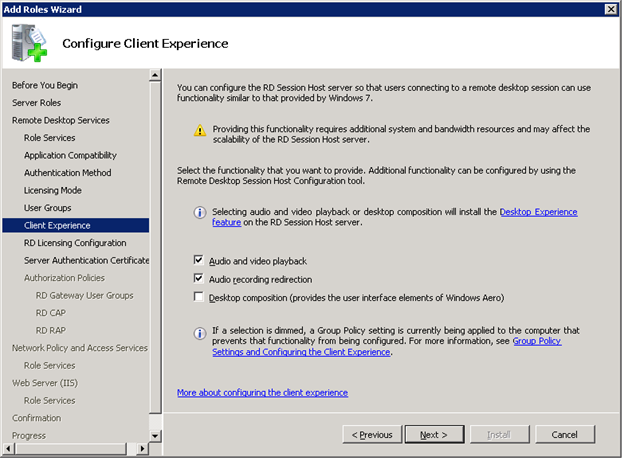The image size is (624, 461).
Task: Open More about configuring client experience link
Action: 262,393
